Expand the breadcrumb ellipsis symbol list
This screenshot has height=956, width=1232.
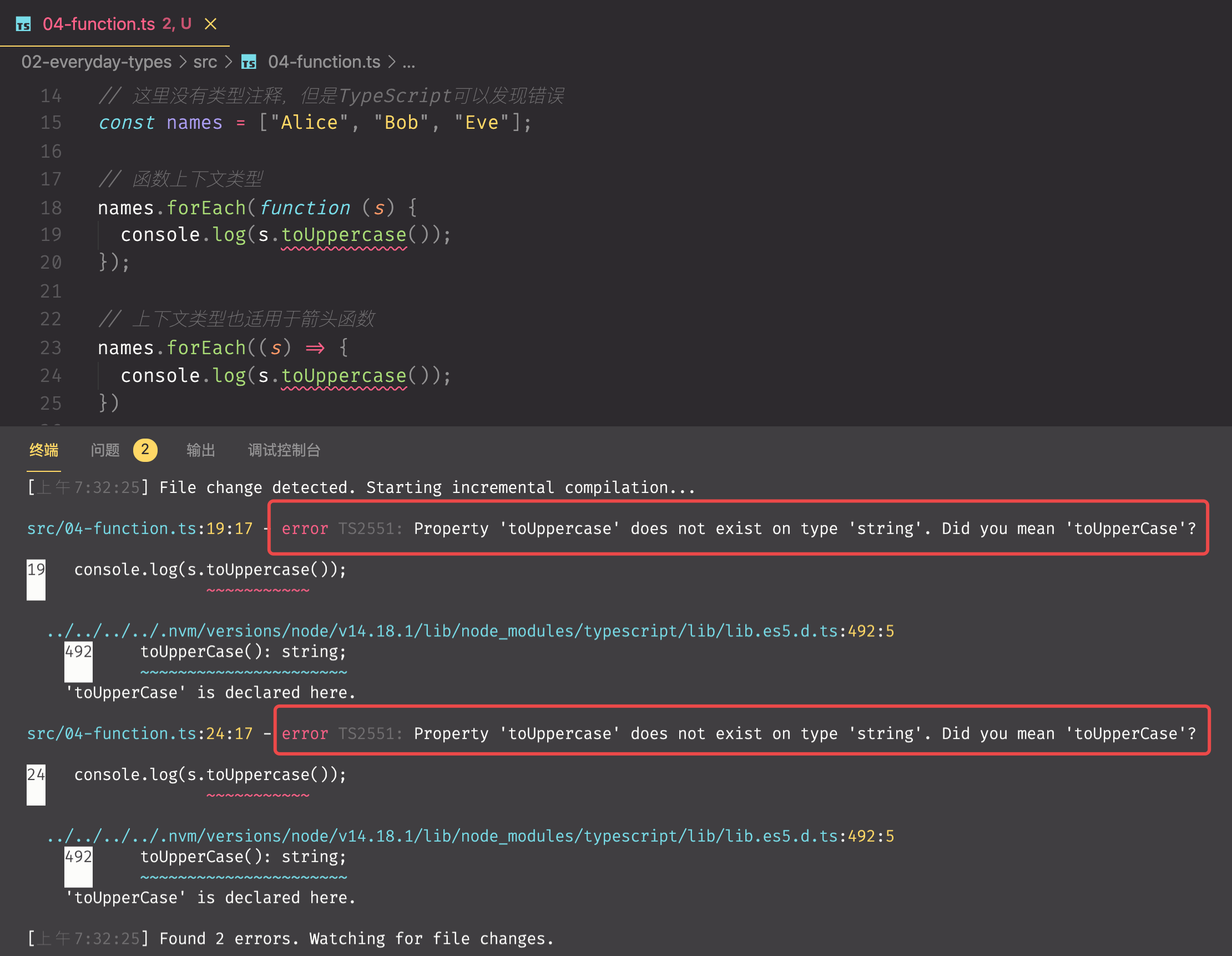point(409,63)
